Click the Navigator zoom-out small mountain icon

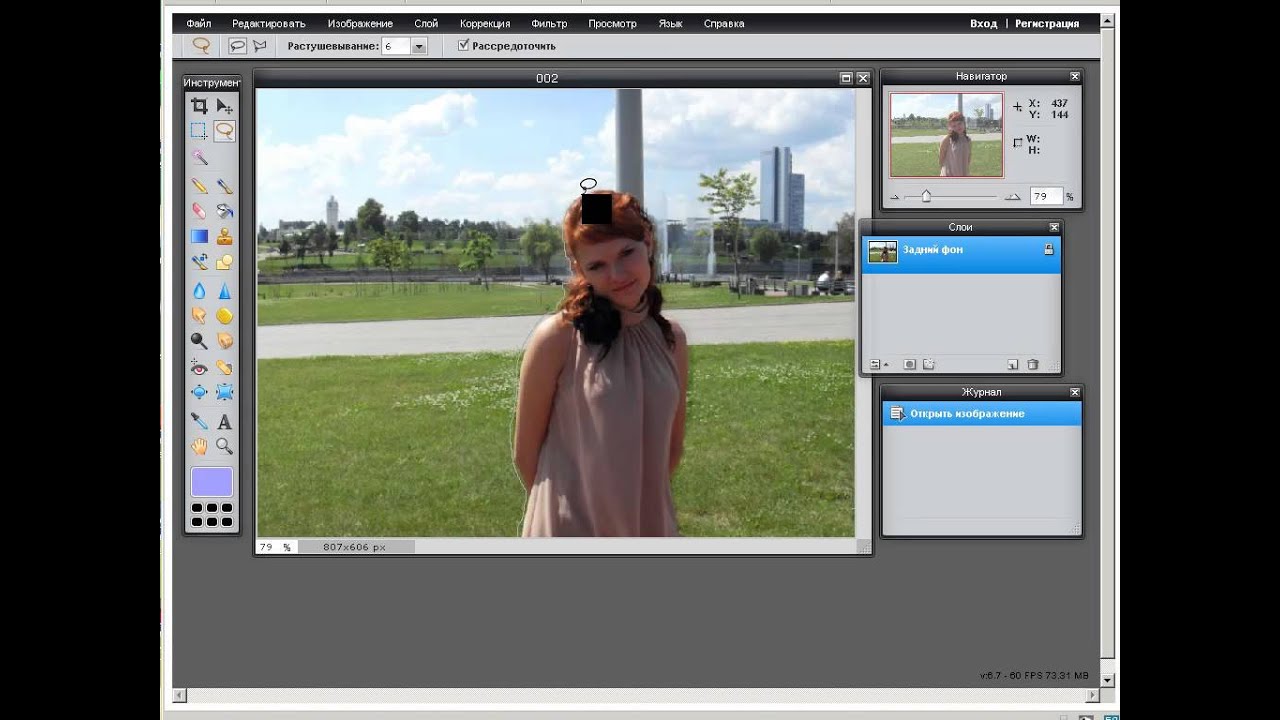coord(894,197)
